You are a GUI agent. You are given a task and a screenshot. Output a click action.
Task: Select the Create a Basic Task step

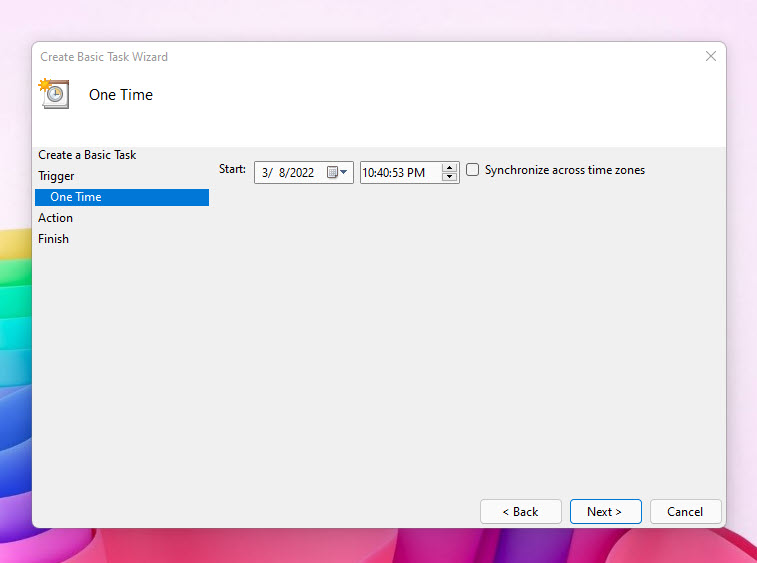coord(87,155)
